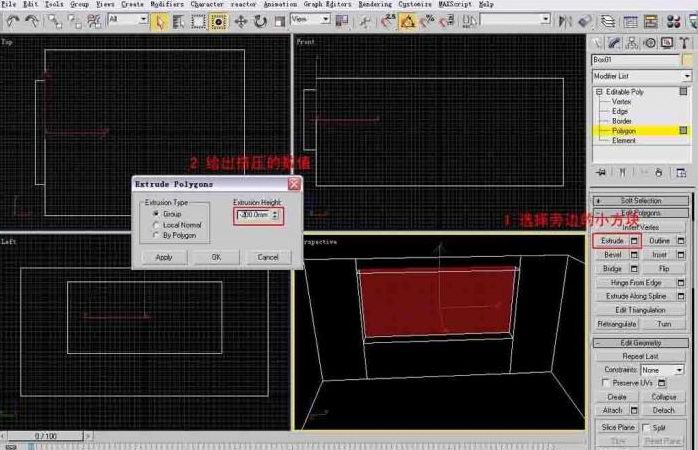Click Select and Manipulate icon

point(365,21)
